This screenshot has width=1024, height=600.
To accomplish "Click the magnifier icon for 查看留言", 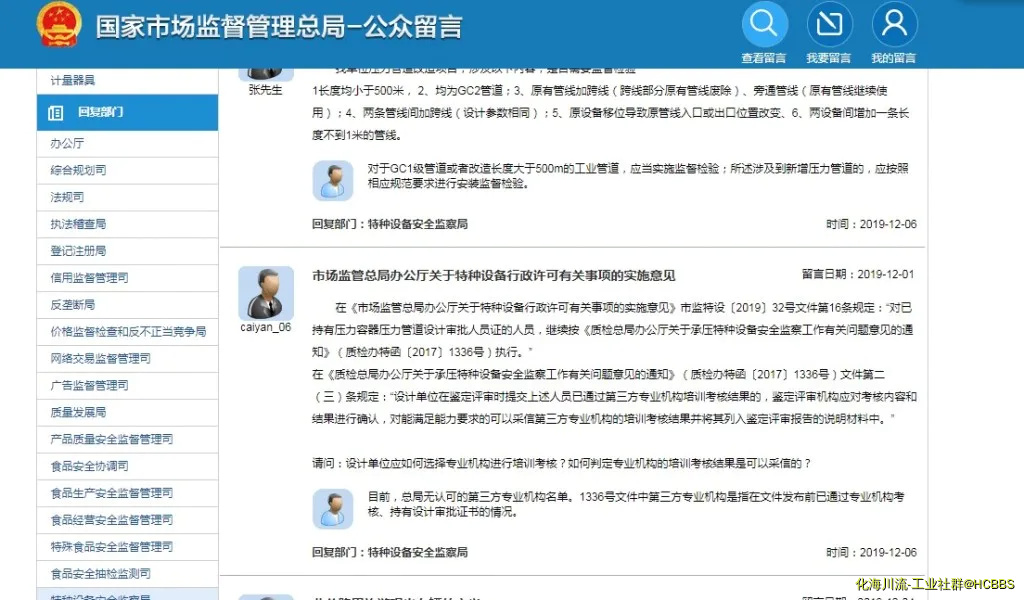I will click(x=764, y=25).
